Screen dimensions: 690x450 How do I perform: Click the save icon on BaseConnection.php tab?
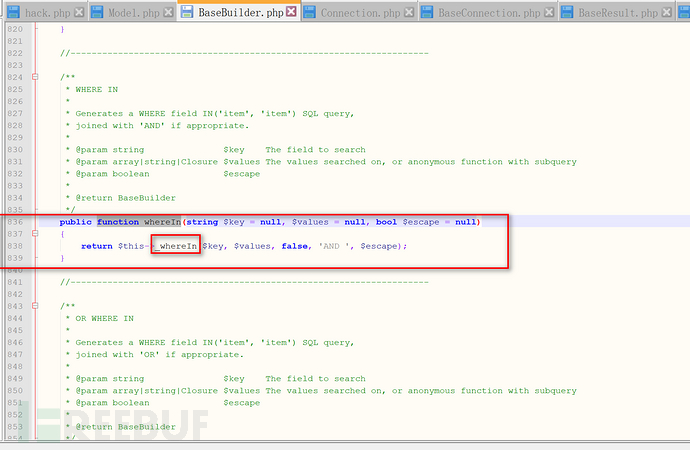(426, 12)
